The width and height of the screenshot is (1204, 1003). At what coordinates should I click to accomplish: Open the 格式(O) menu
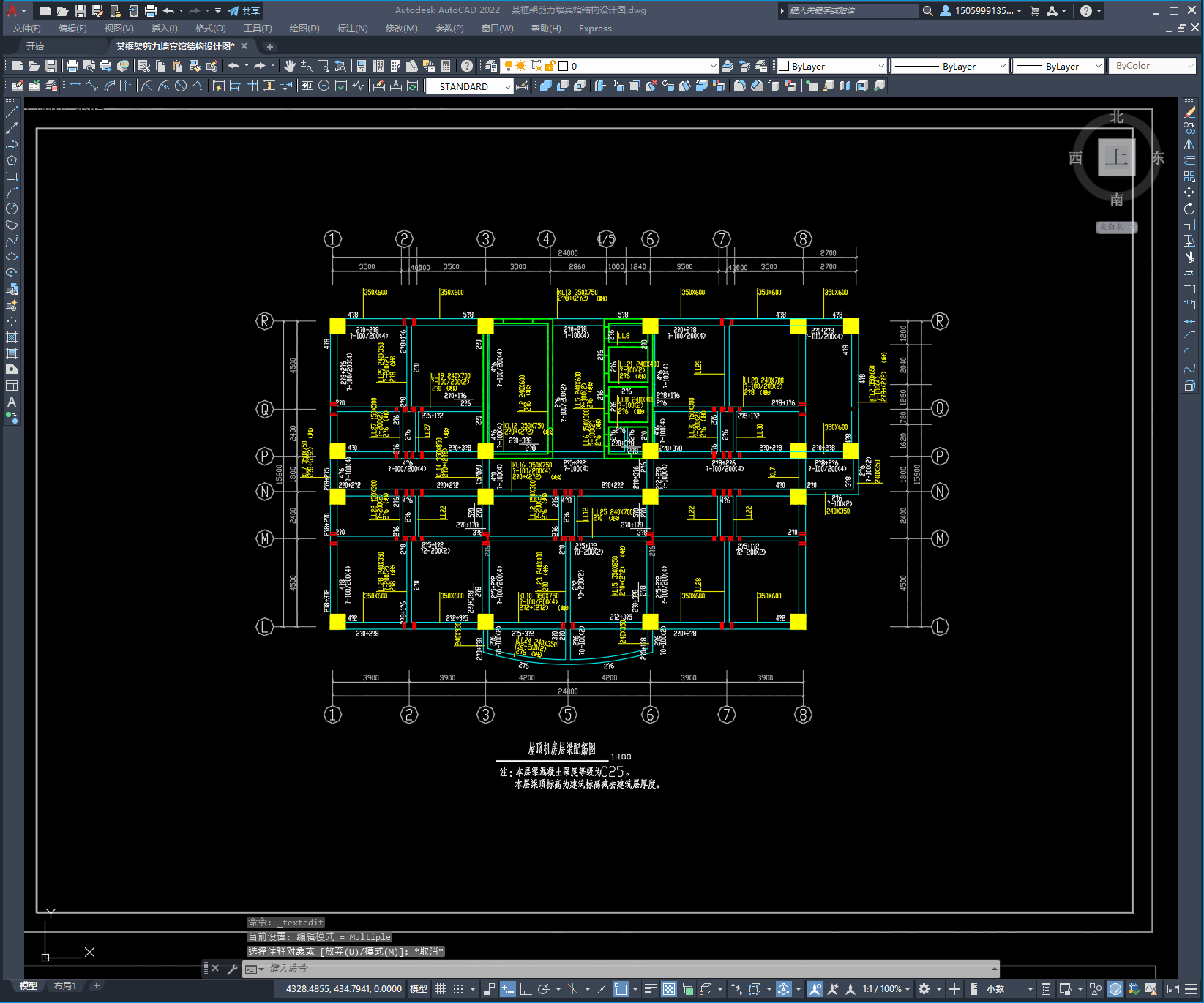coord(210,29)
